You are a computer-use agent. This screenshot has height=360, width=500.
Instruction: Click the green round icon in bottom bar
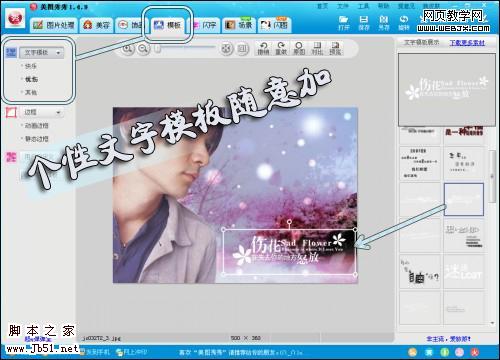coord(445,352)
